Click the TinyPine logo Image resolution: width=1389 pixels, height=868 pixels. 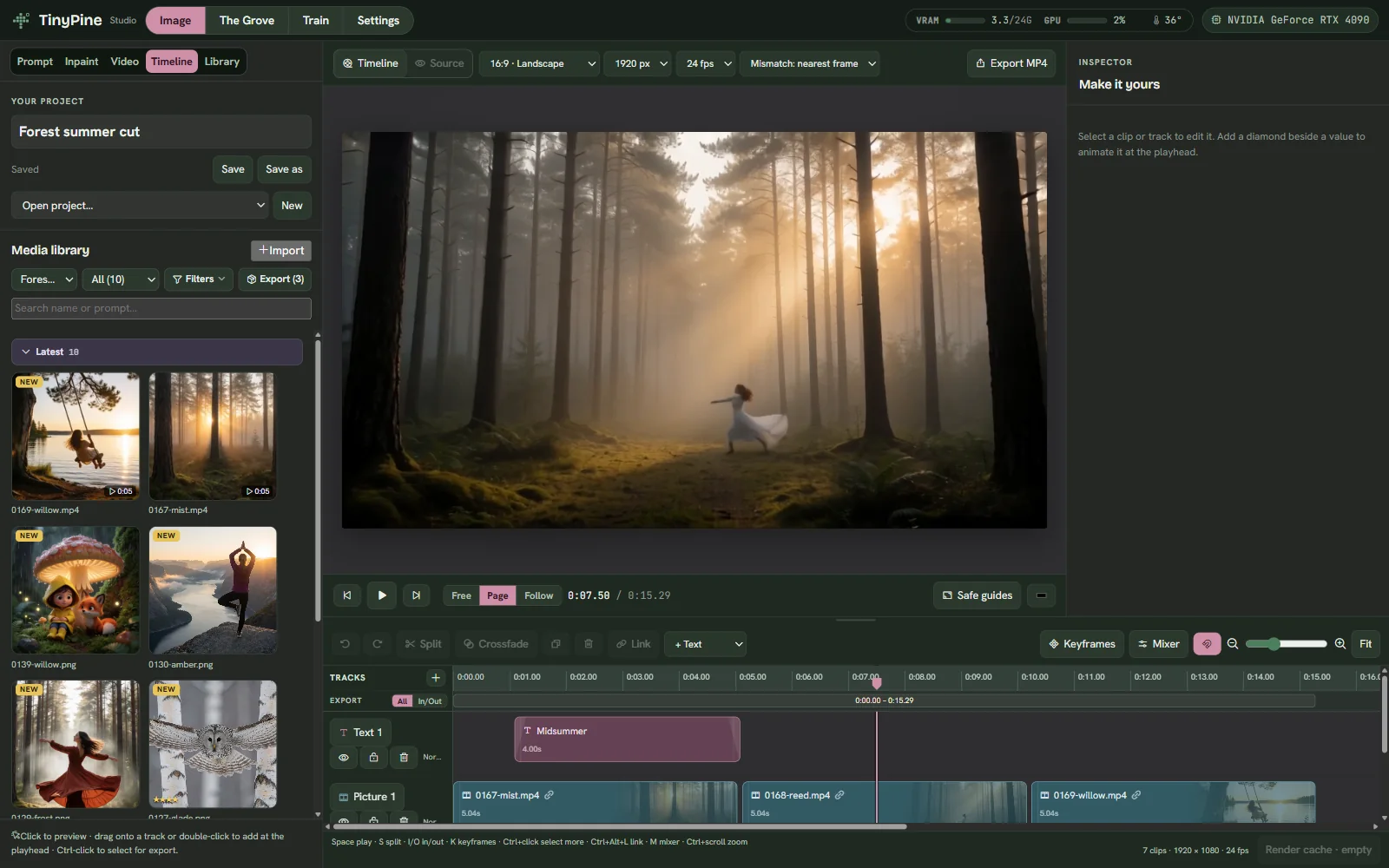click(x=57, y=20)
